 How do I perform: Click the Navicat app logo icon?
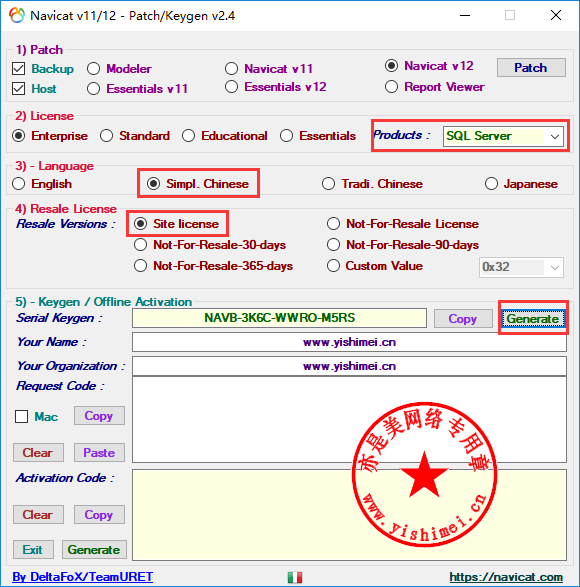[x=16, y=15]
